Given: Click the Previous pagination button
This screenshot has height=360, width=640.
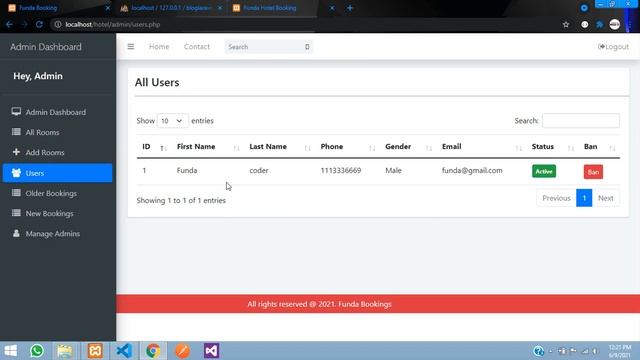Looking at the screenshot, I should click(556, 198).
